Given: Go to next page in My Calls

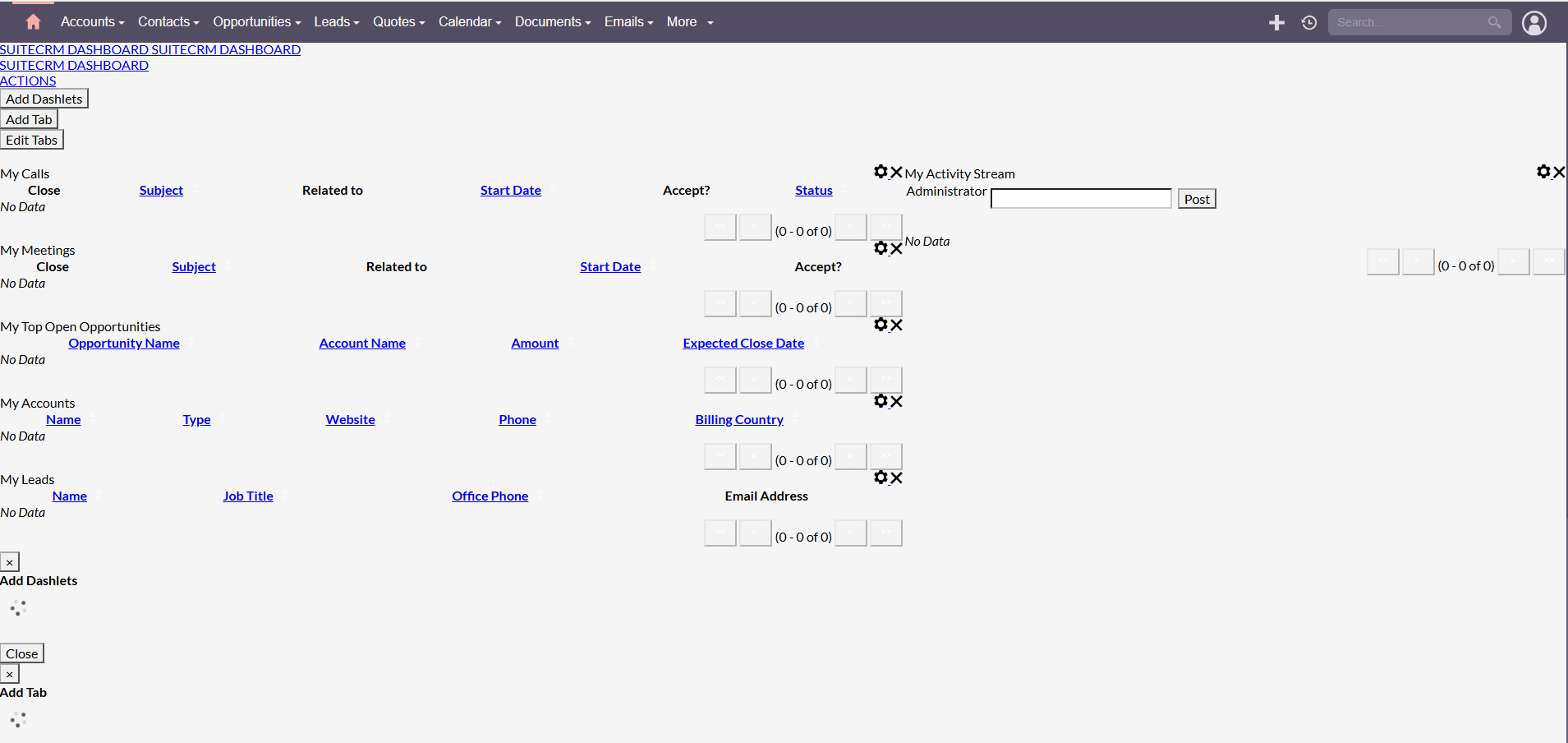Looking at the screenshot, I should (851, 228).
